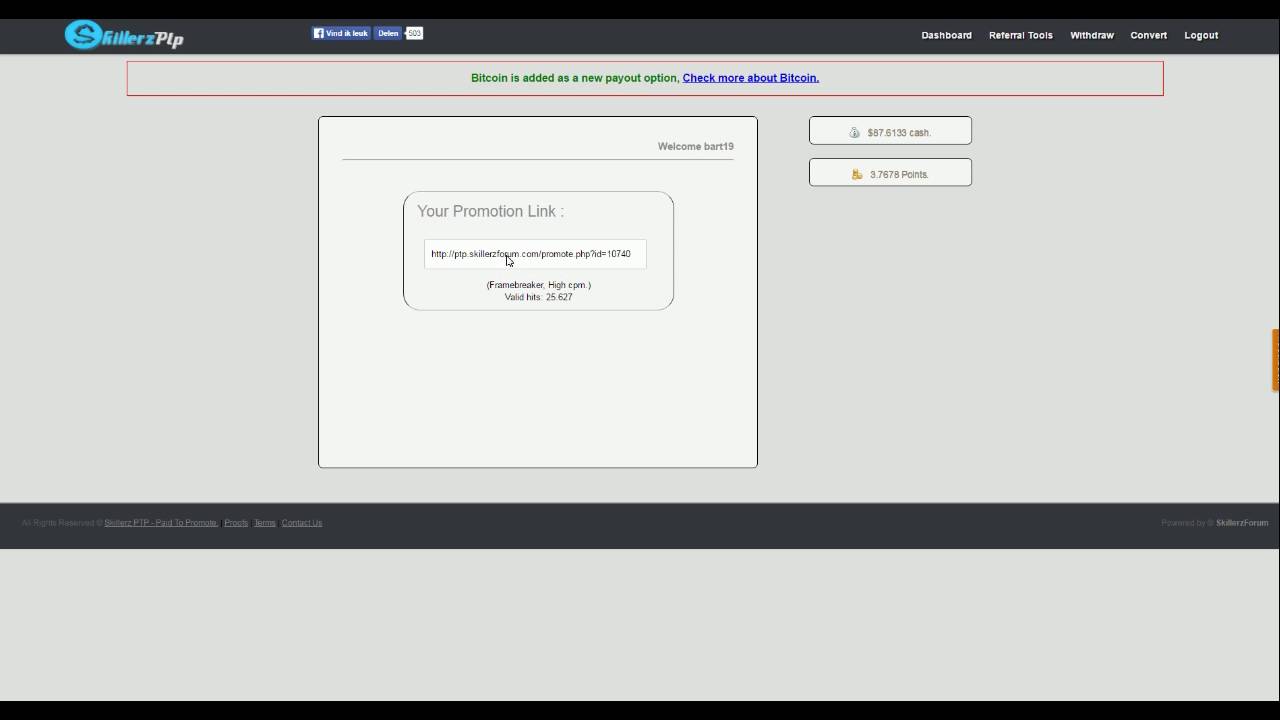
Task: Click the 'Welcome bart19' text
Action: pyautogui.click(x=695, y=146)
